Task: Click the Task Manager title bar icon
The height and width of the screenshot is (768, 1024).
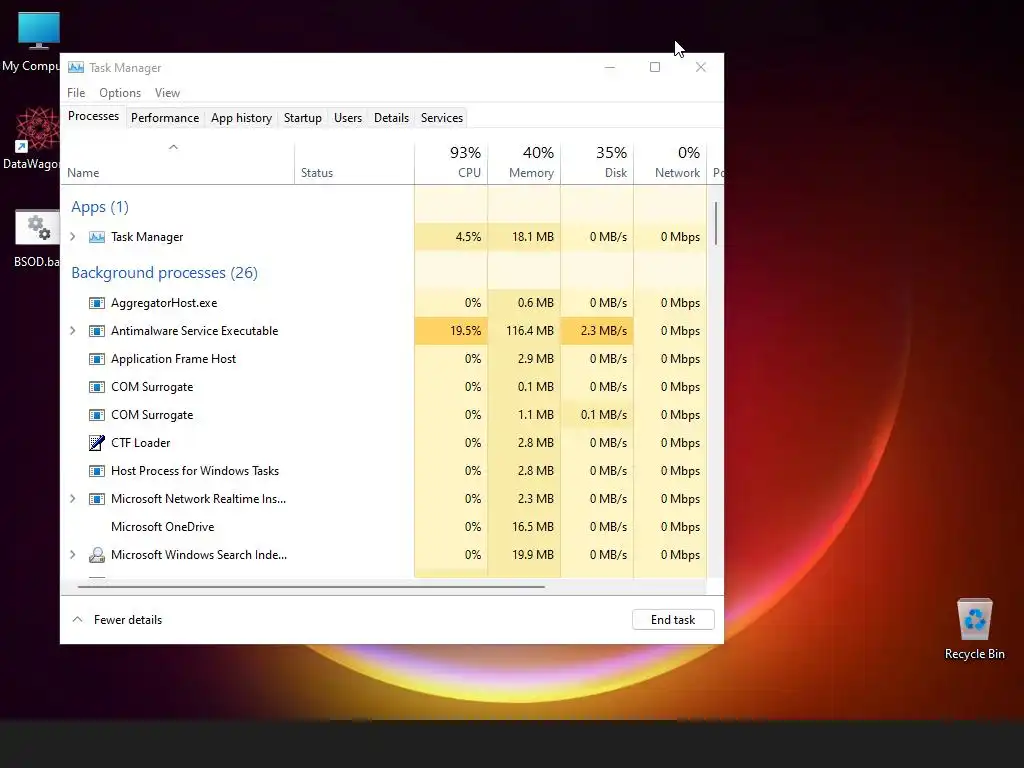Action: 76,67
